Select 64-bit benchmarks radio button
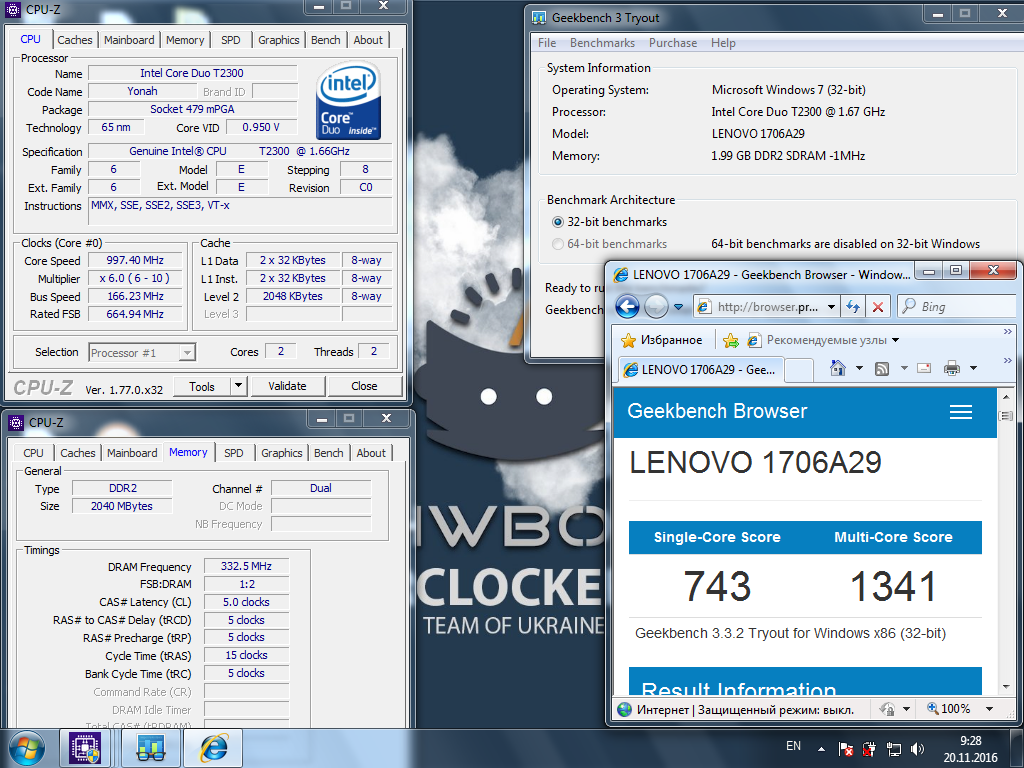The width and height of the screenshot is (1024, 768). (558, 244)
